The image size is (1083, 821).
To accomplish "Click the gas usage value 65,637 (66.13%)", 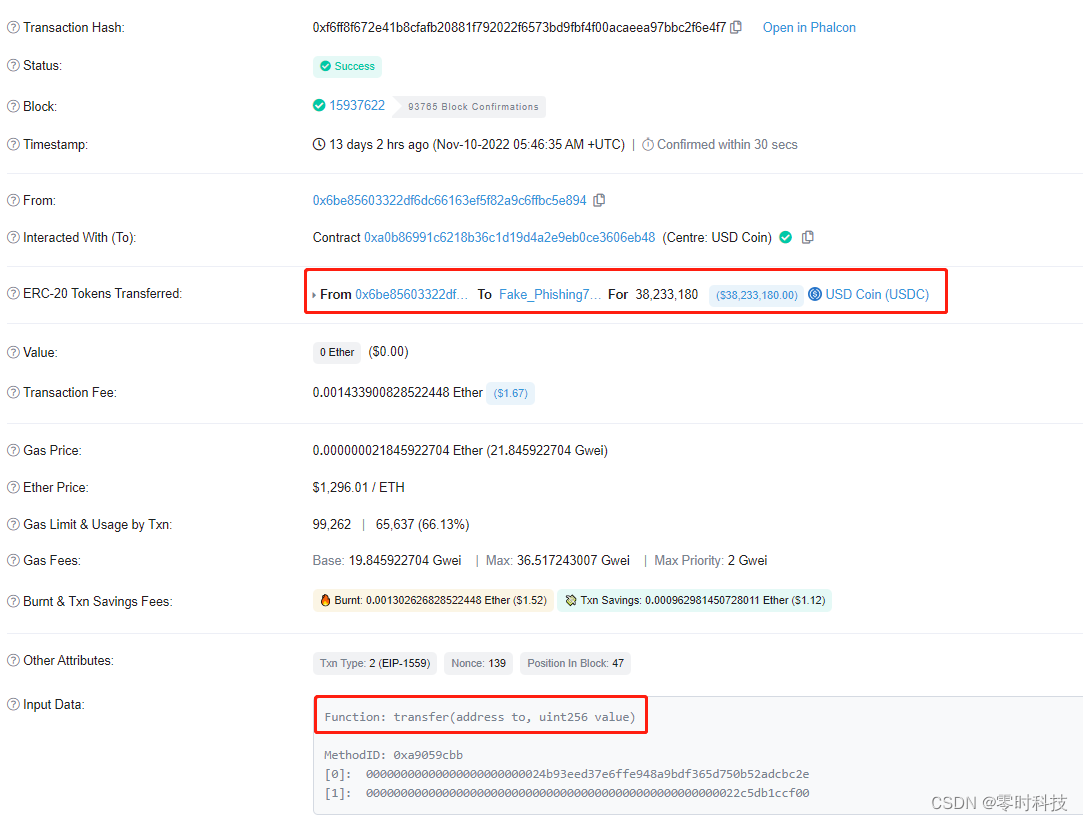I will 423,525.
